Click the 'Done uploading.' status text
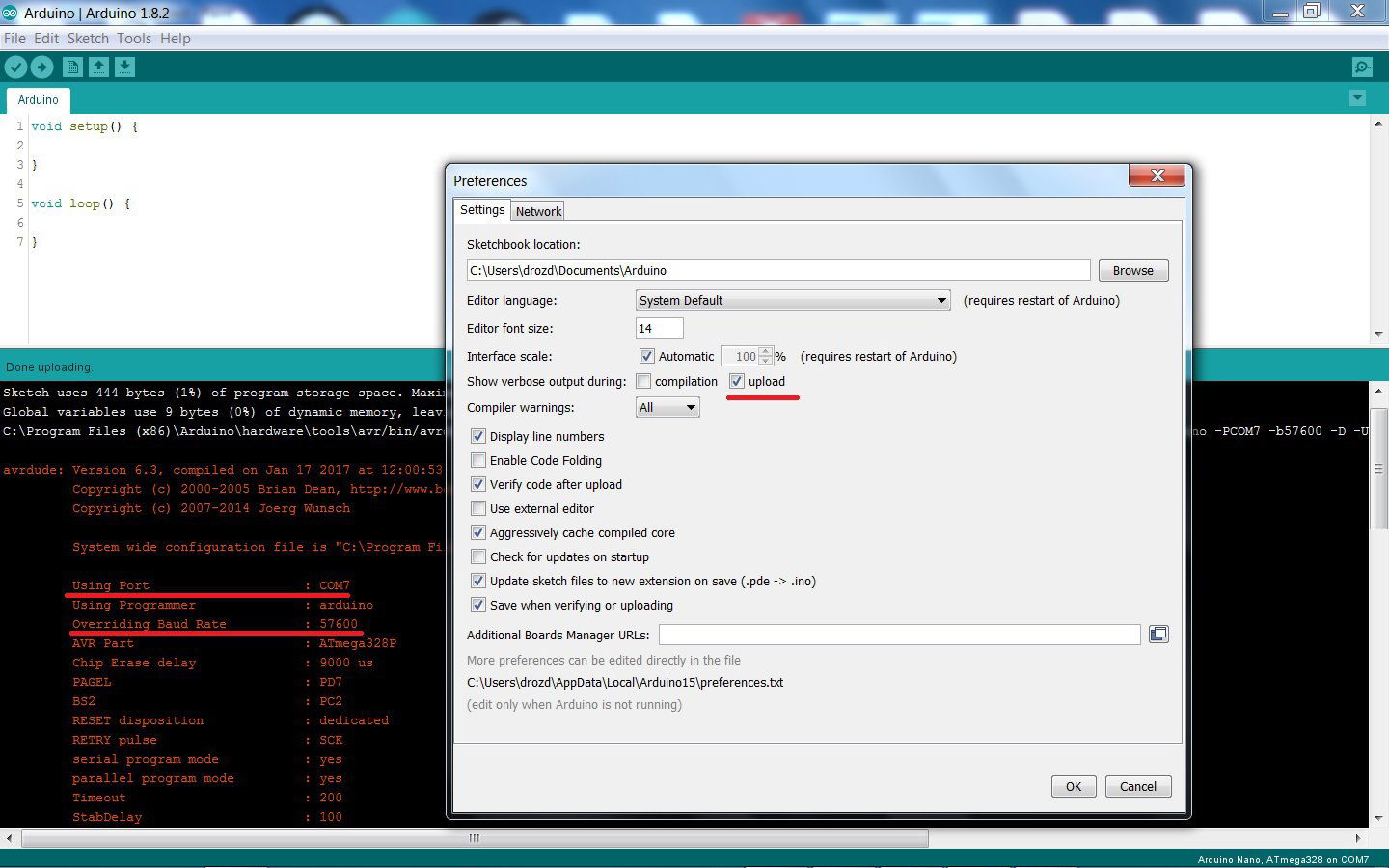 pos(49,366)
